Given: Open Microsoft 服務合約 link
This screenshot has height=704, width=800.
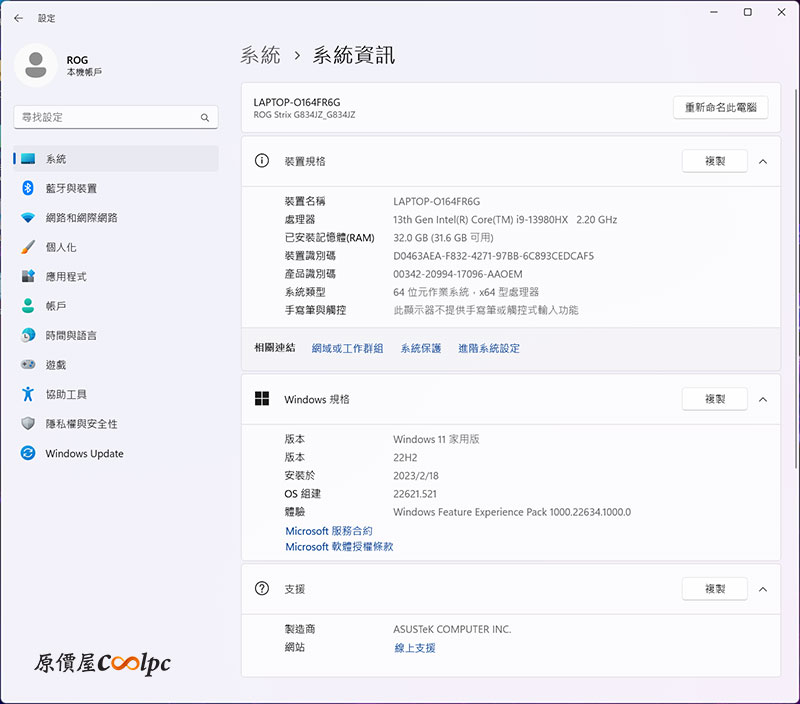Looking at the screenshot, I should pos(329,531).
